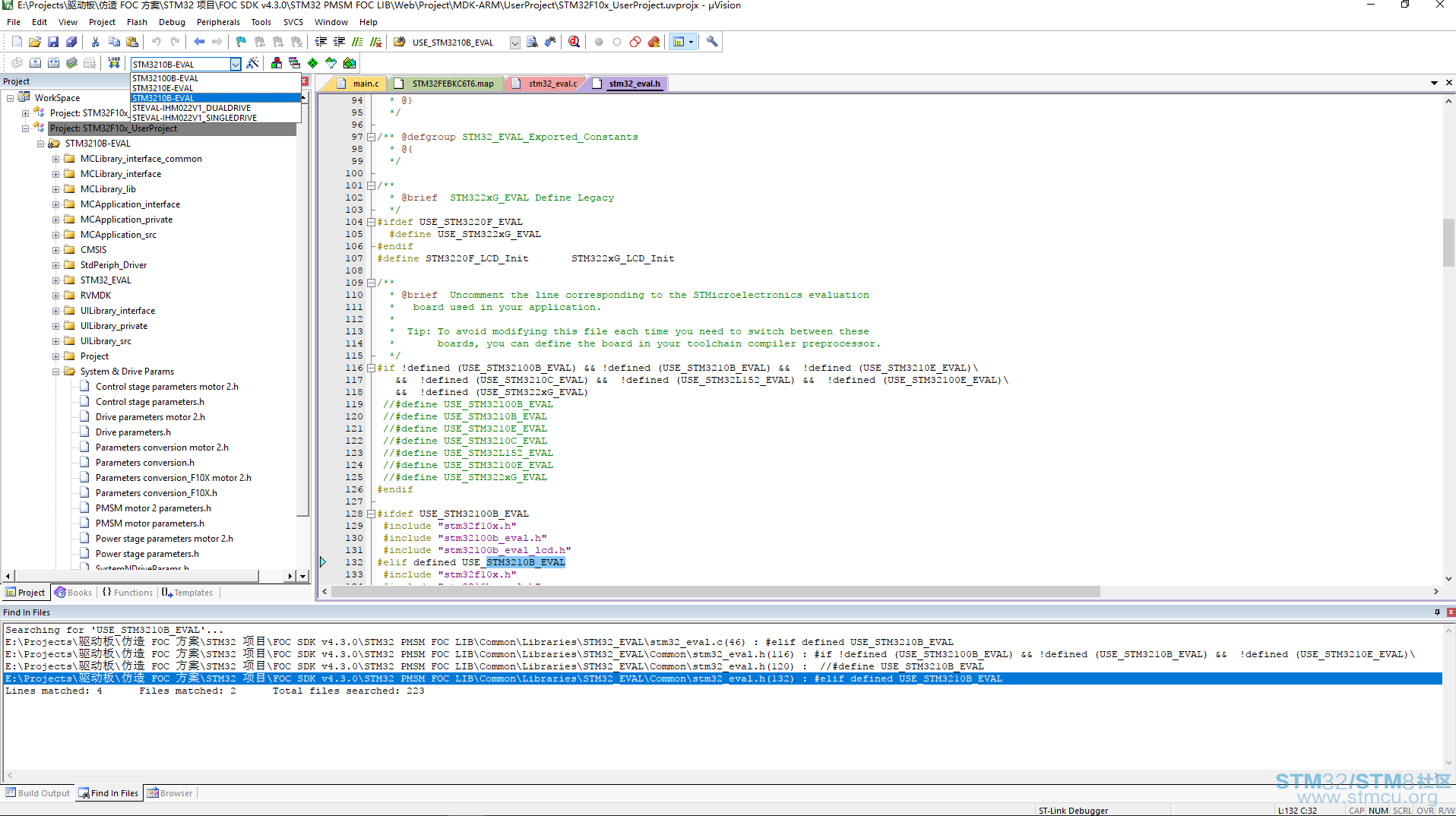Open Options for Target magic wand
Viewport: 1456px width, 816px height.
pos(253,63)
